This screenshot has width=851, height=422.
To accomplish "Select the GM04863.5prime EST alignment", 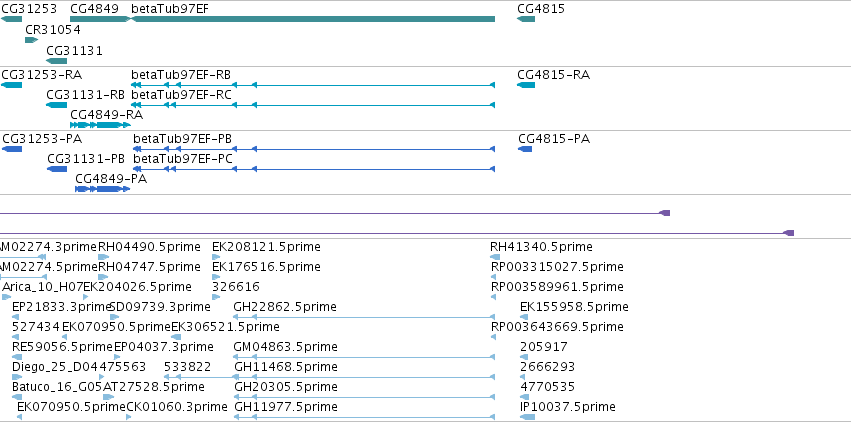I will tap(364, 357).
